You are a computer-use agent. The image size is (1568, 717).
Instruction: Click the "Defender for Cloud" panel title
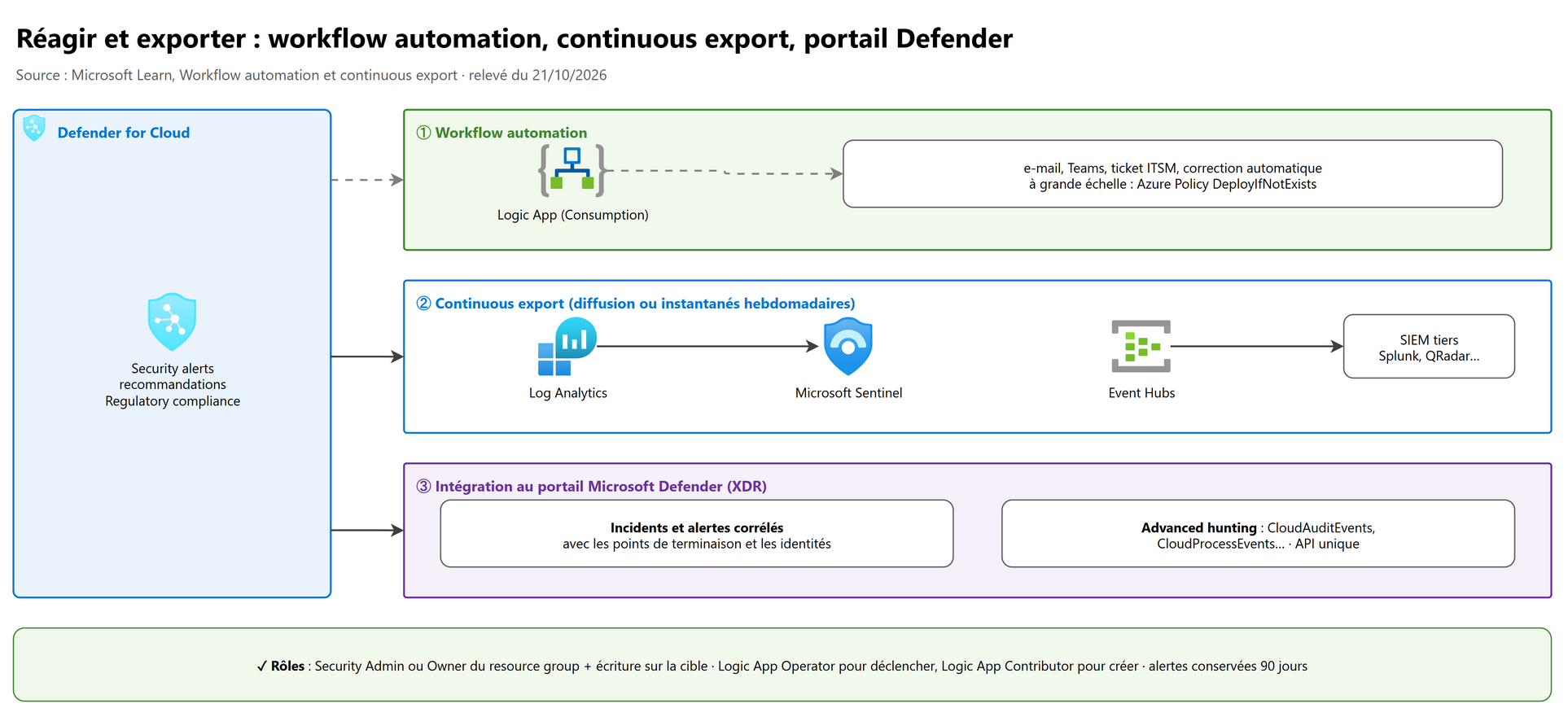coord(124,133)
